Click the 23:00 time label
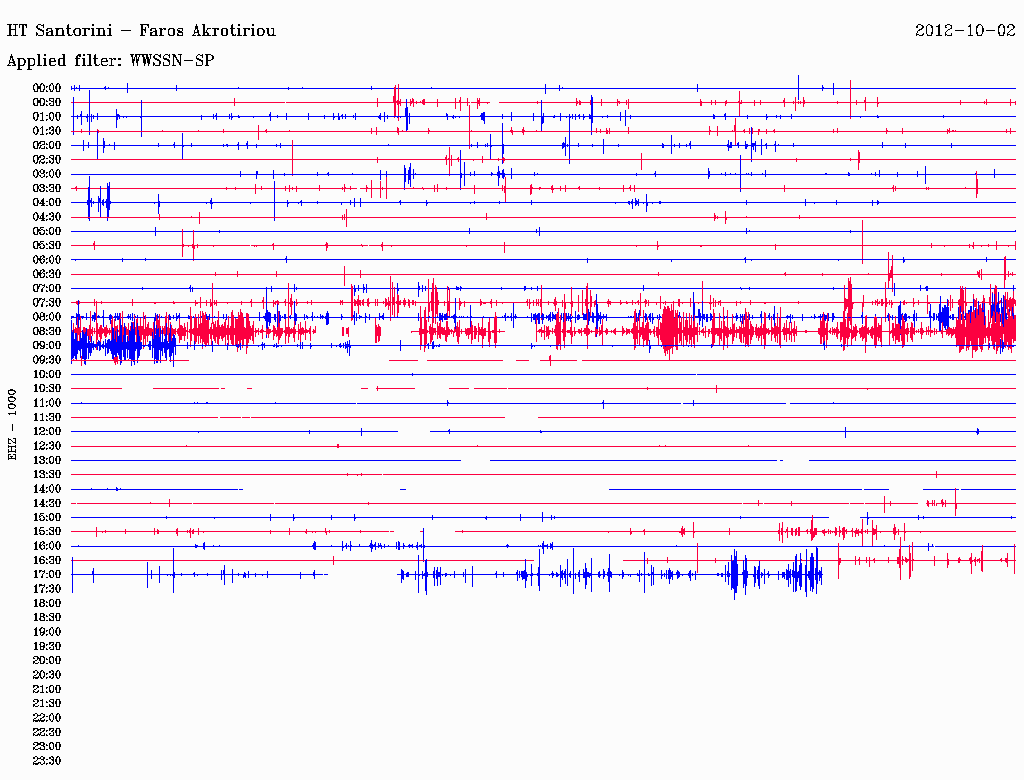The width and height of the screenshot is (1024, 780). point(47,747)
